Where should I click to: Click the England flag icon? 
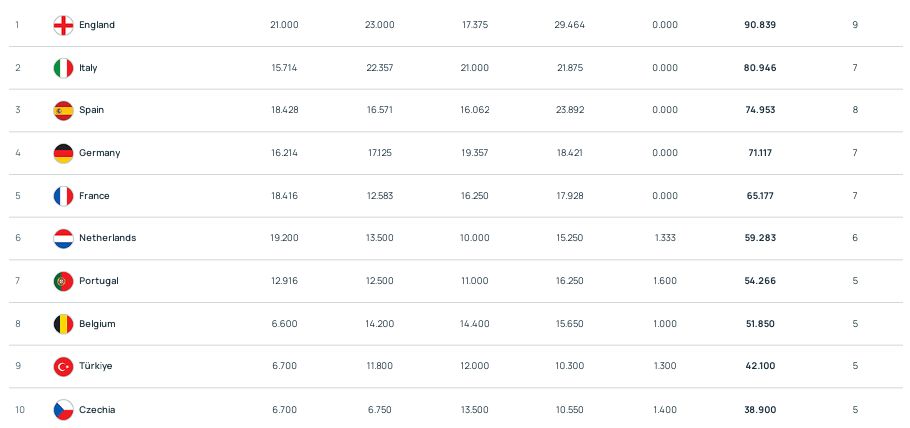(63, 25)
